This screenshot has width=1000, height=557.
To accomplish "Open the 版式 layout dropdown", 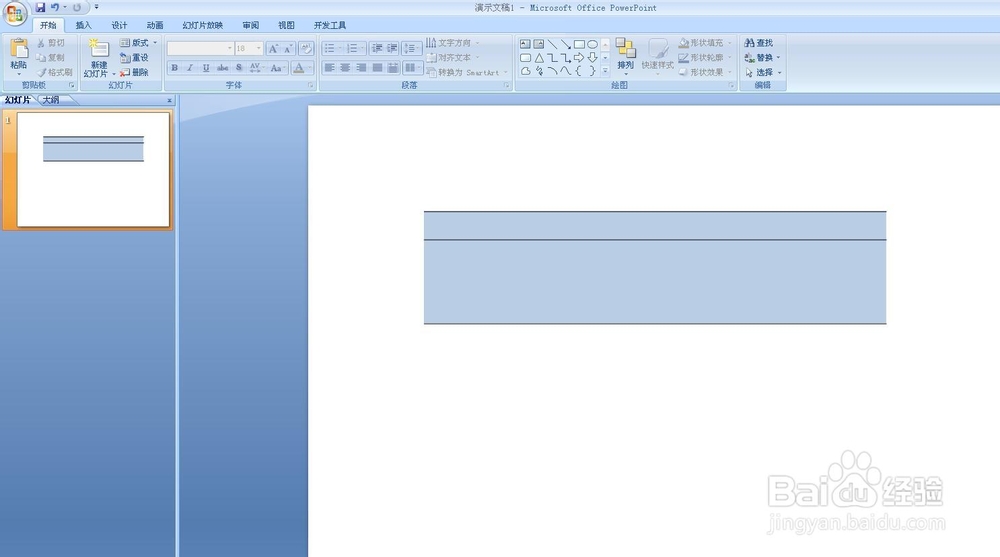I will [x=138, y=43].
